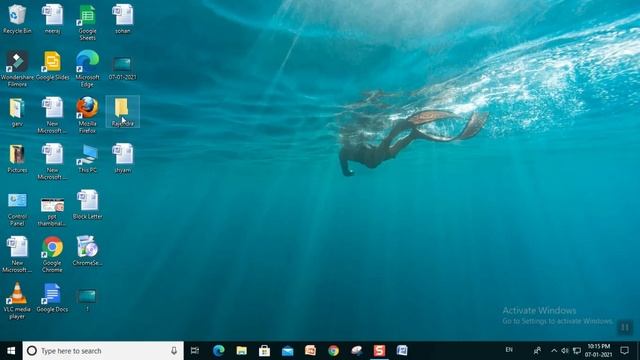640x360 pixels.
Task: Select the Rajendra folder
Action: [x=122, y=112]
